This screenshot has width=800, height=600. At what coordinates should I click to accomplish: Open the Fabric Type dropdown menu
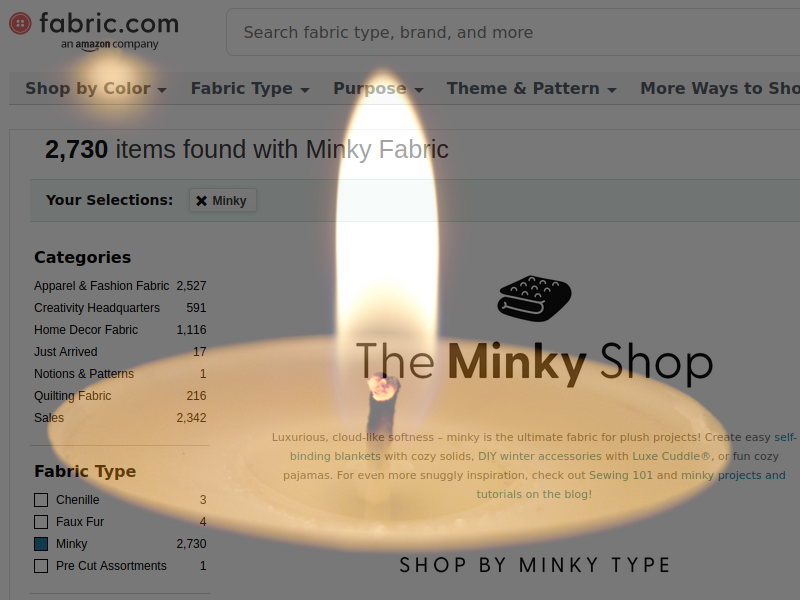[250, 88]
